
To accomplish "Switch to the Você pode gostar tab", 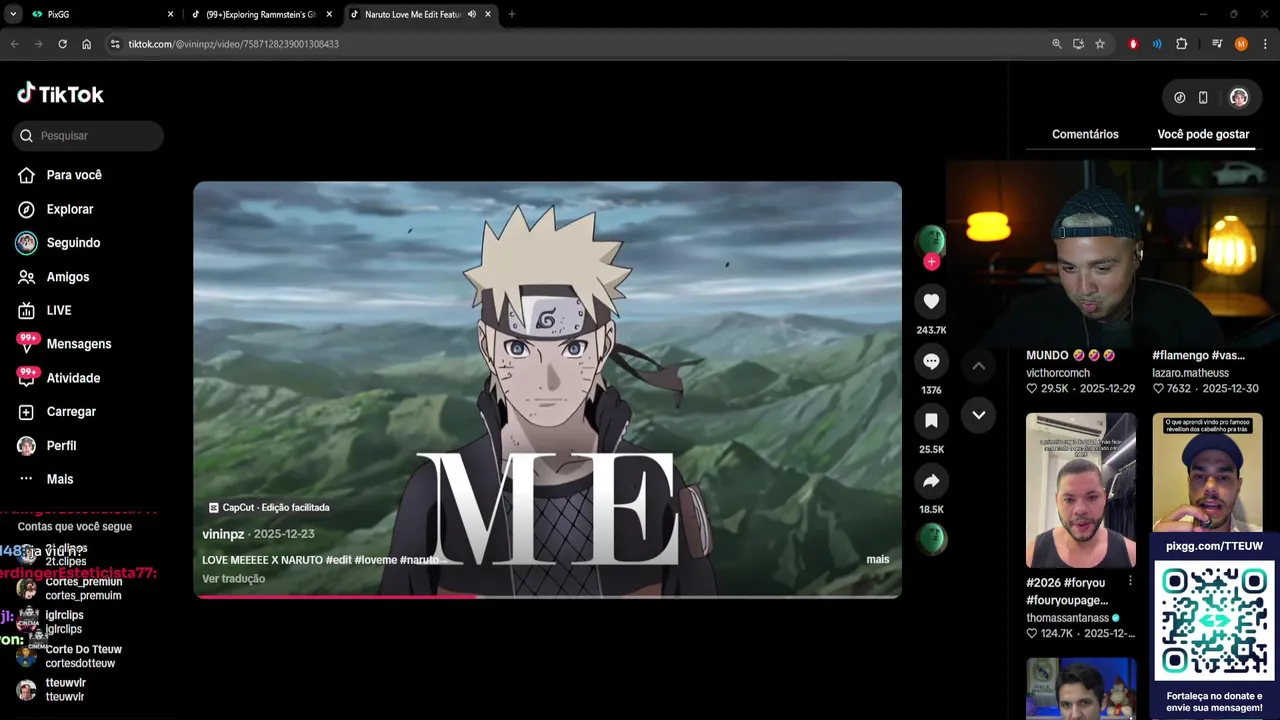I will (1203, 134).
